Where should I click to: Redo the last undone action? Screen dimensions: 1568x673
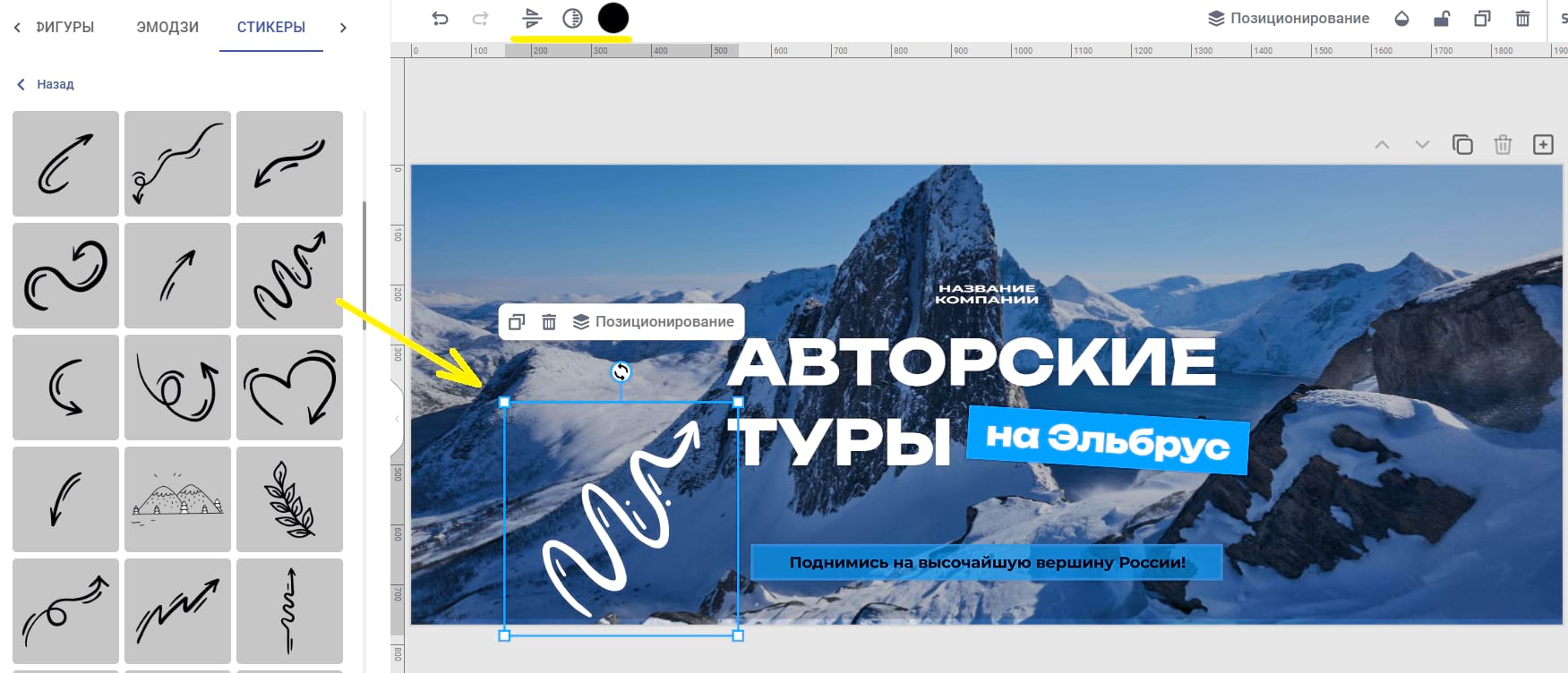(481, 18)
